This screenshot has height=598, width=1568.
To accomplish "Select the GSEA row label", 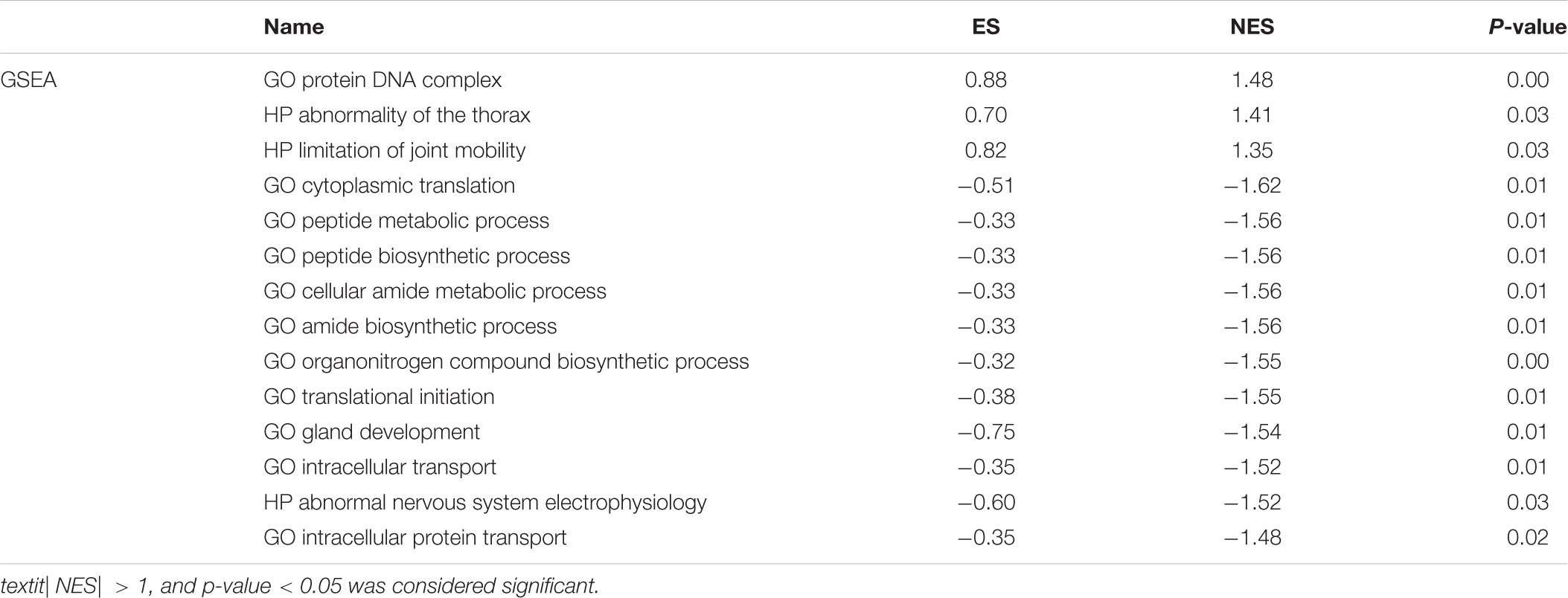I will (28, 80).
